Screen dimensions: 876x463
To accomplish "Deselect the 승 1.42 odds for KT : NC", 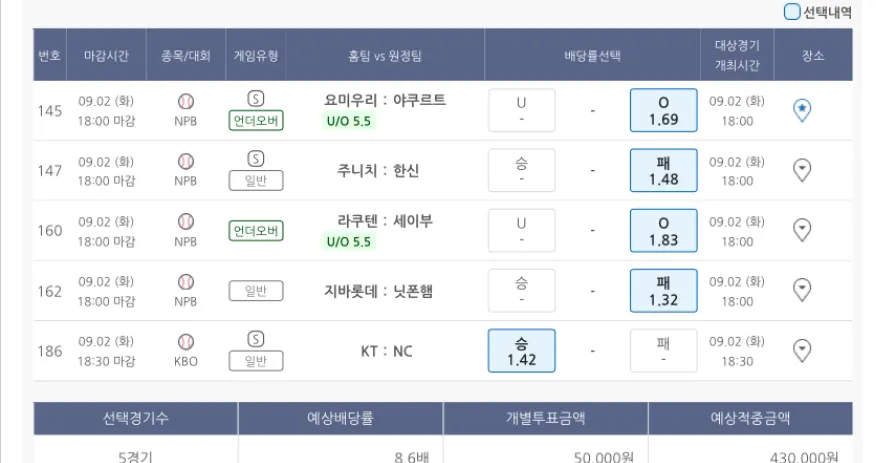I will pos(521,351).
